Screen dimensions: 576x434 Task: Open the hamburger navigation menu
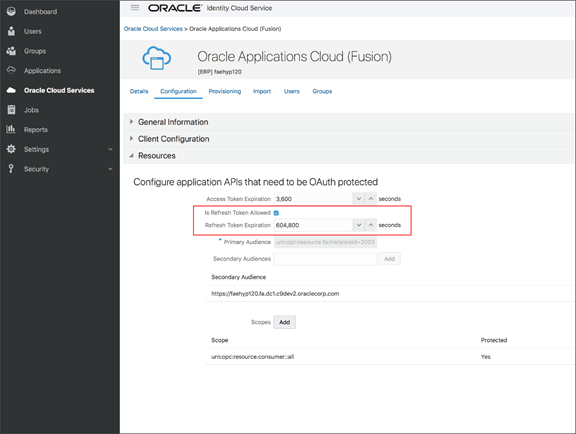[135, 8]
